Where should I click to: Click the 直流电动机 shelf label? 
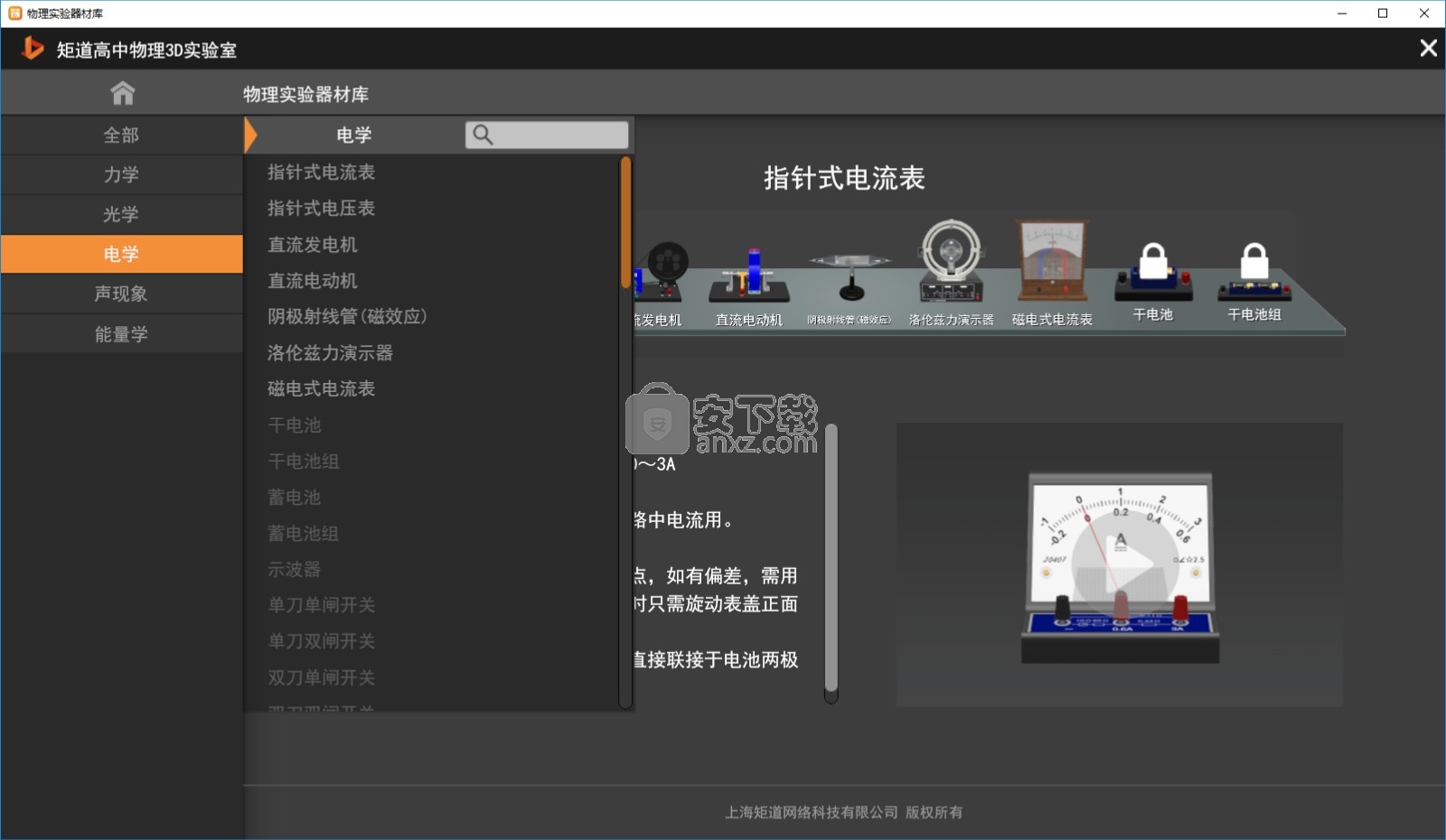click(749, 320)
